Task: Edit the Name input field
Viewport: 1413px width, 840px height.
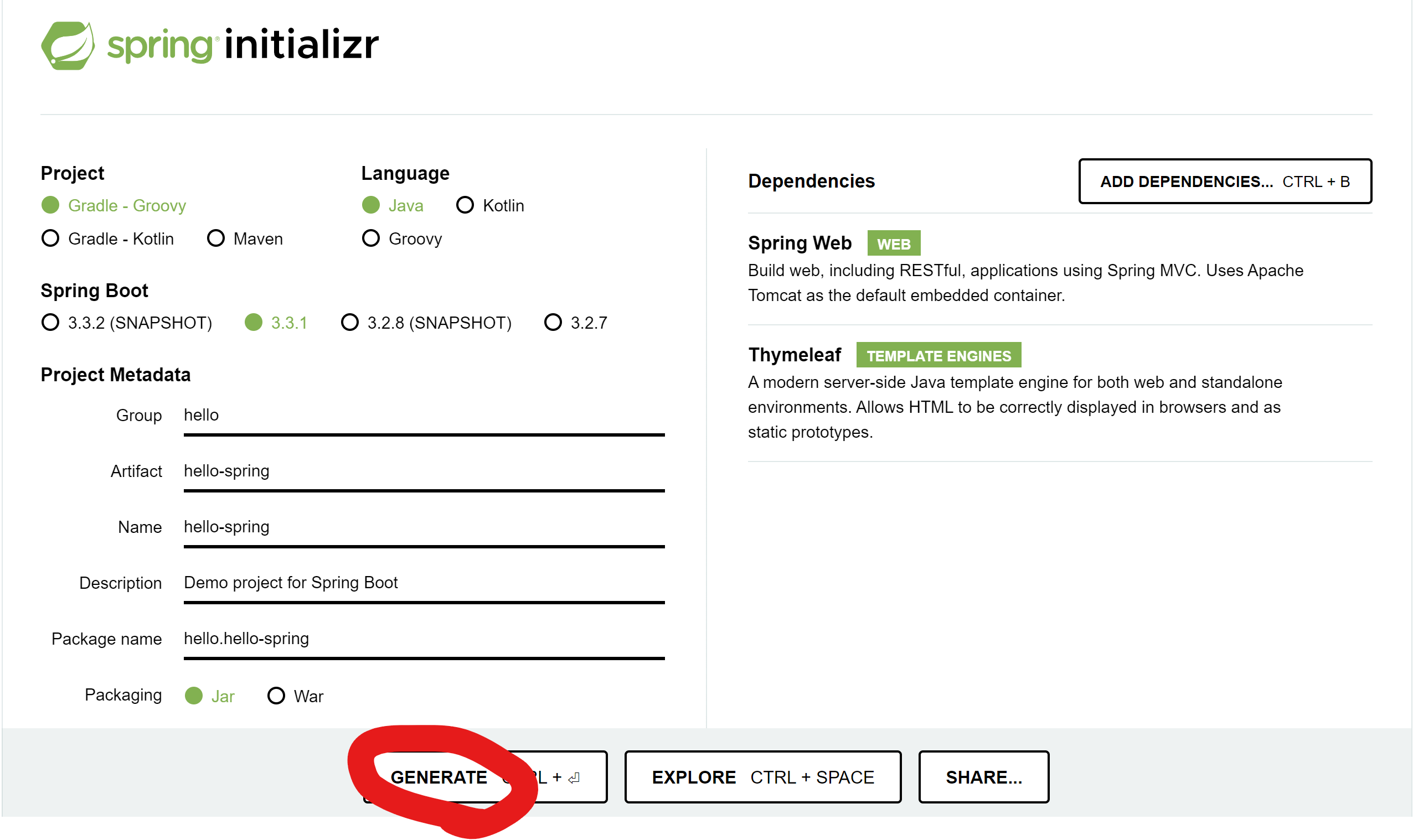Action: tap(424, 528)
